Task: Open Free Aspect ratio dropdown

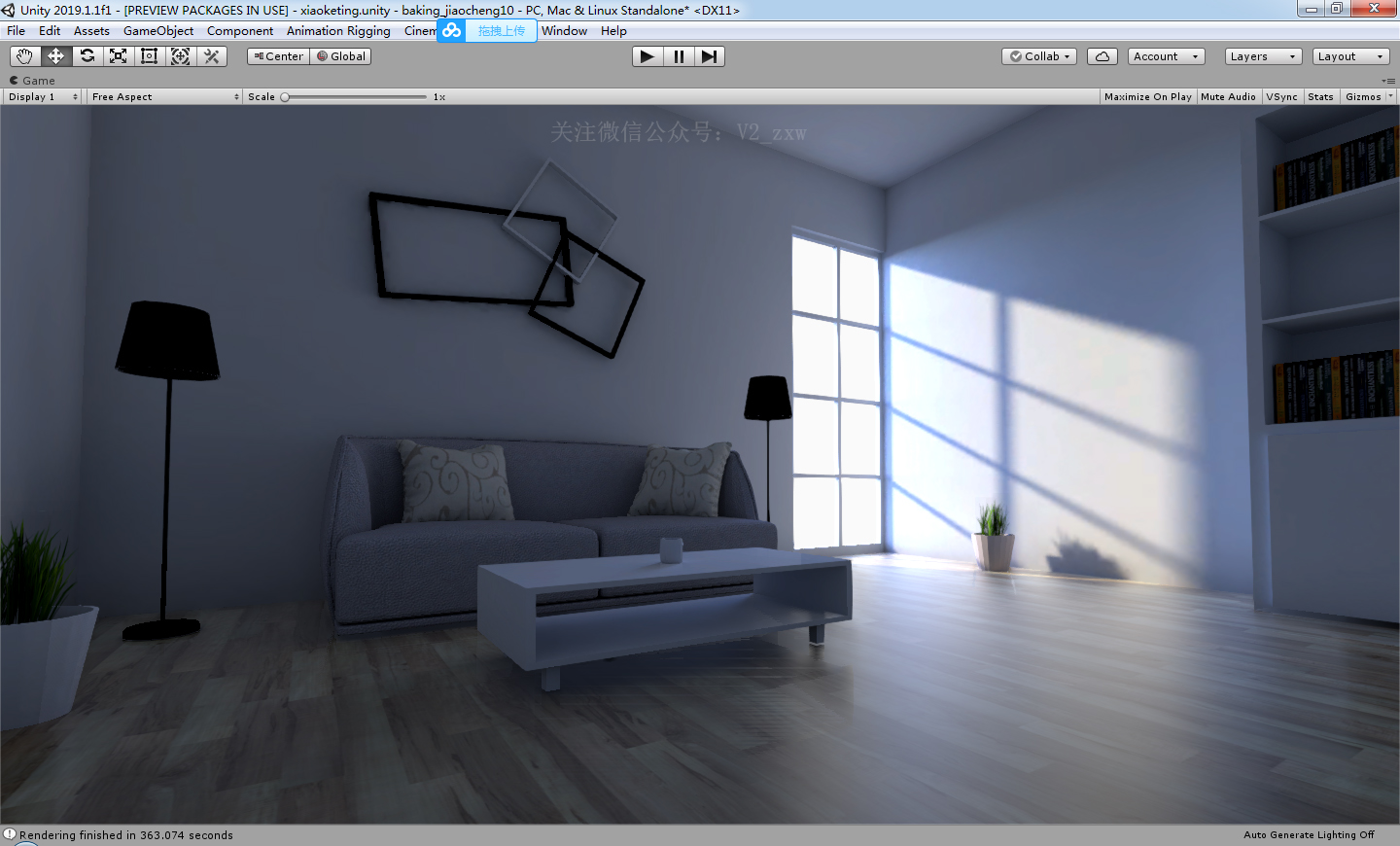Action: (x=165, y=97)
